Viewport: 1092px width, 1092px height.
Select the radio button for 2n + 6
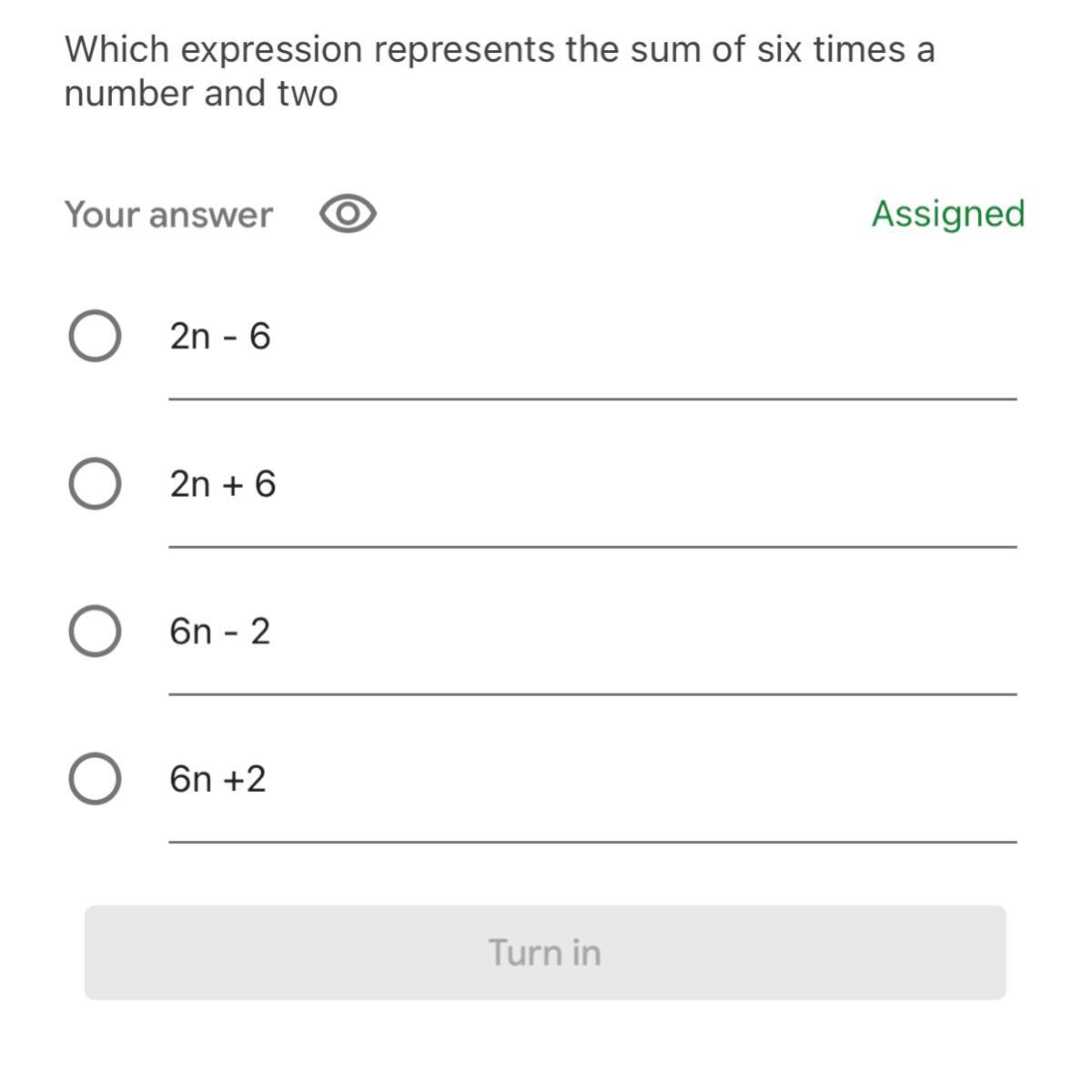click(x=95, y=483)
